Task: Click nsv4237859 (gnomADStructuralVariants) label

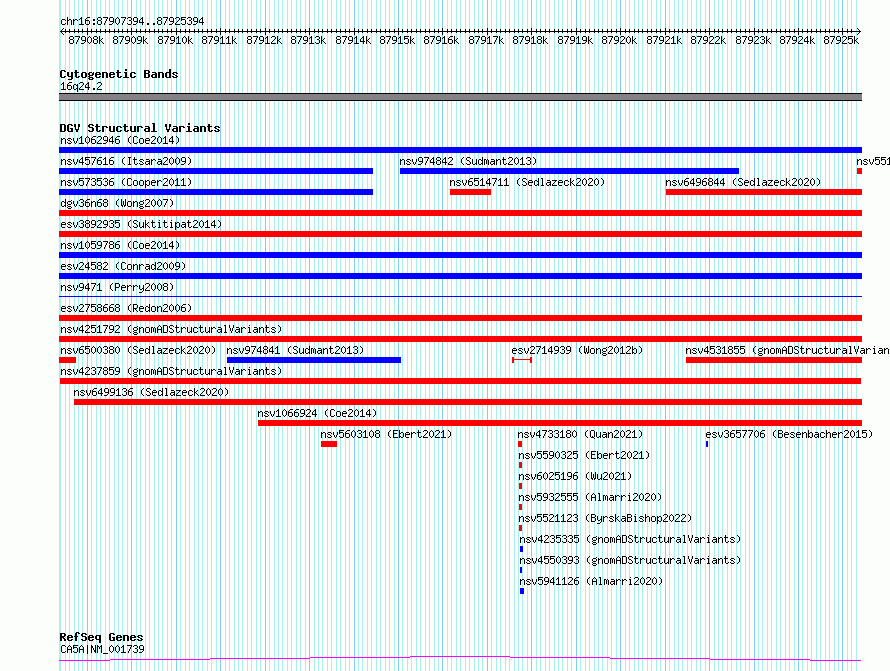Action: point(171,371)
